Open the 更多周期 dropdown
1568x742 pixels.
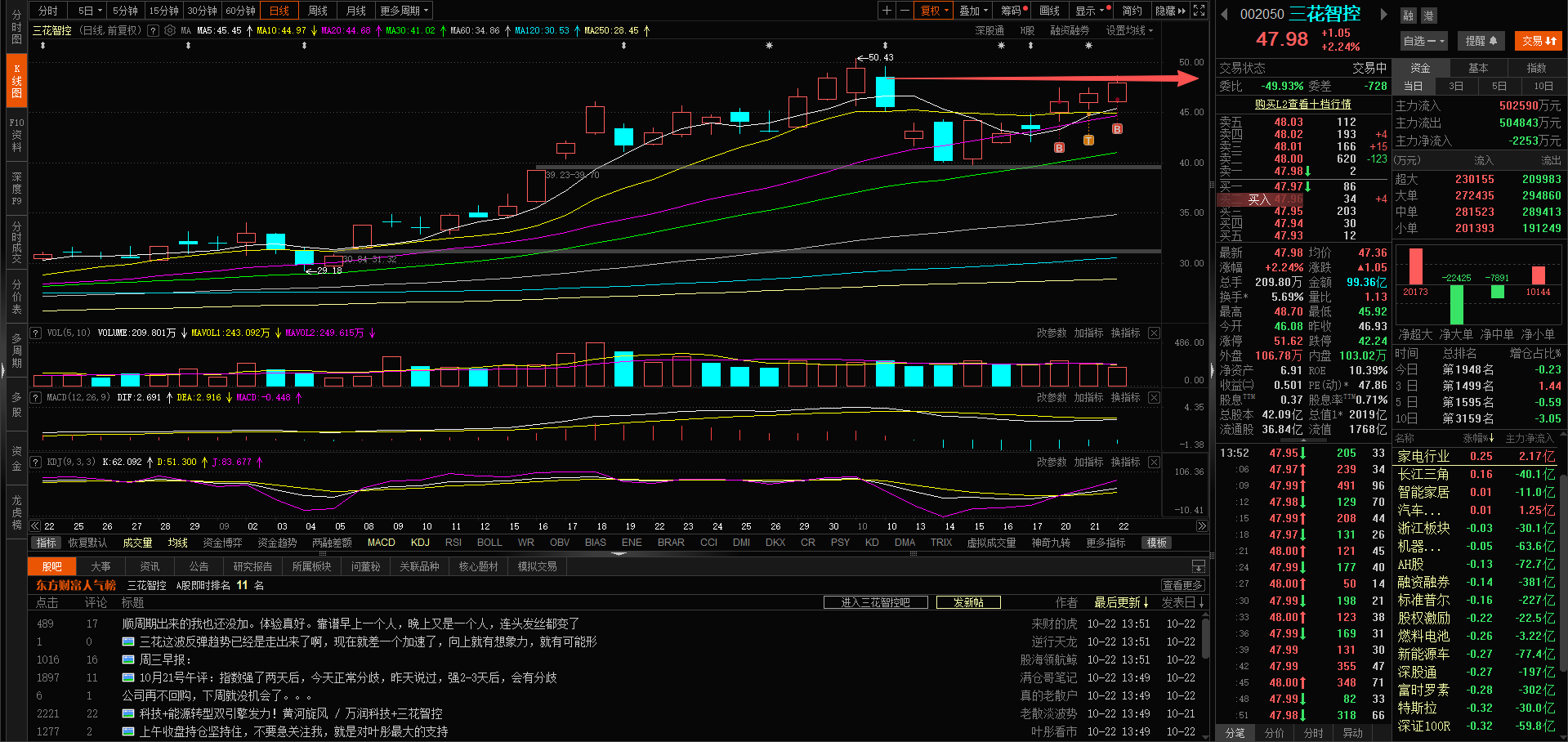tap(404, 11)
